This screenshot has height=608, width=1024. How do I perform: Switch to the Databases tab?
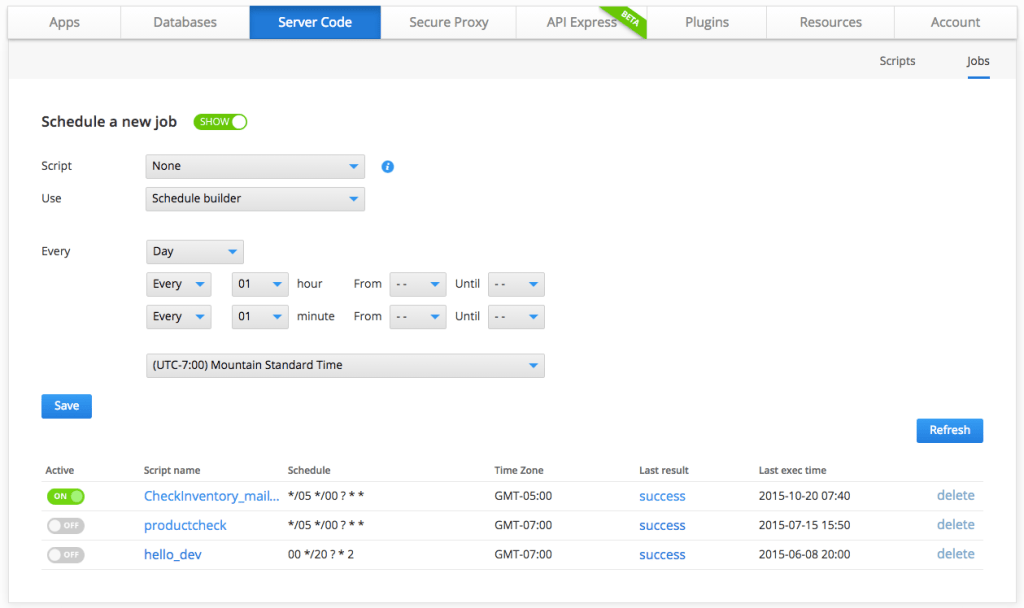pos(184,22)
